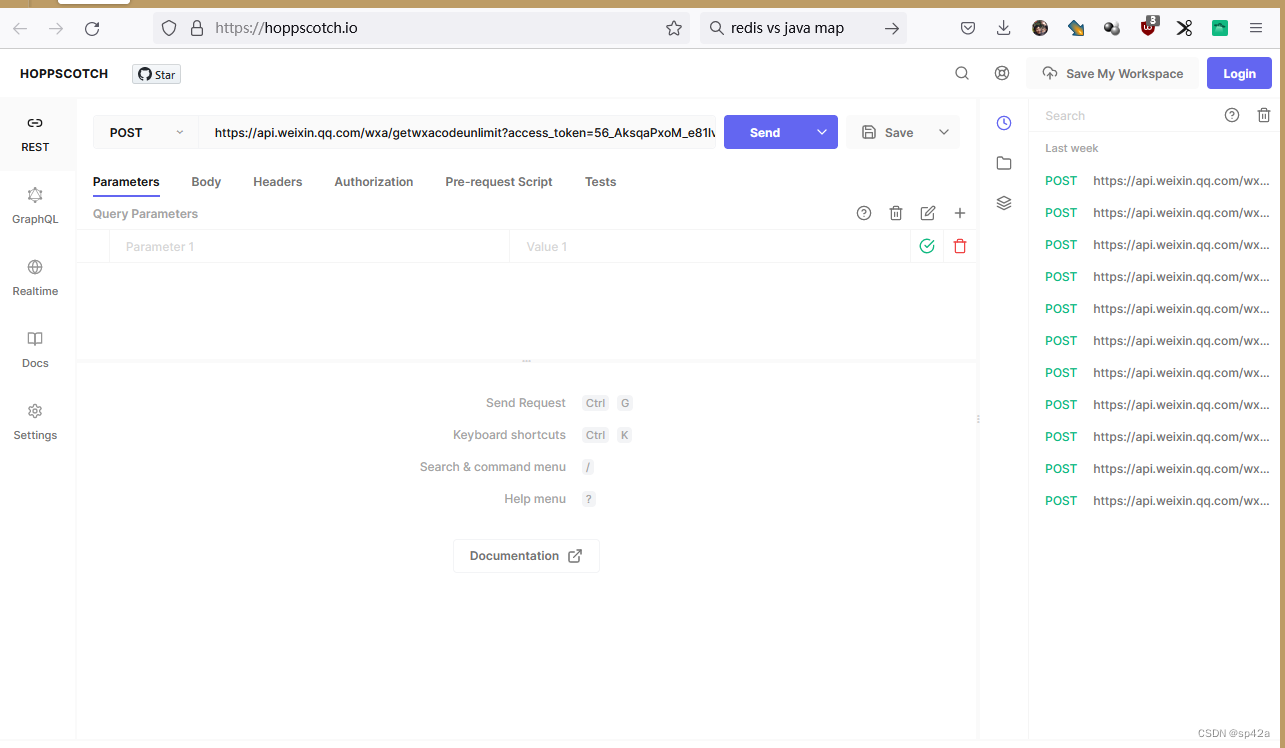
Task: Switch to the Authorization tab
Action: (374, 182)
